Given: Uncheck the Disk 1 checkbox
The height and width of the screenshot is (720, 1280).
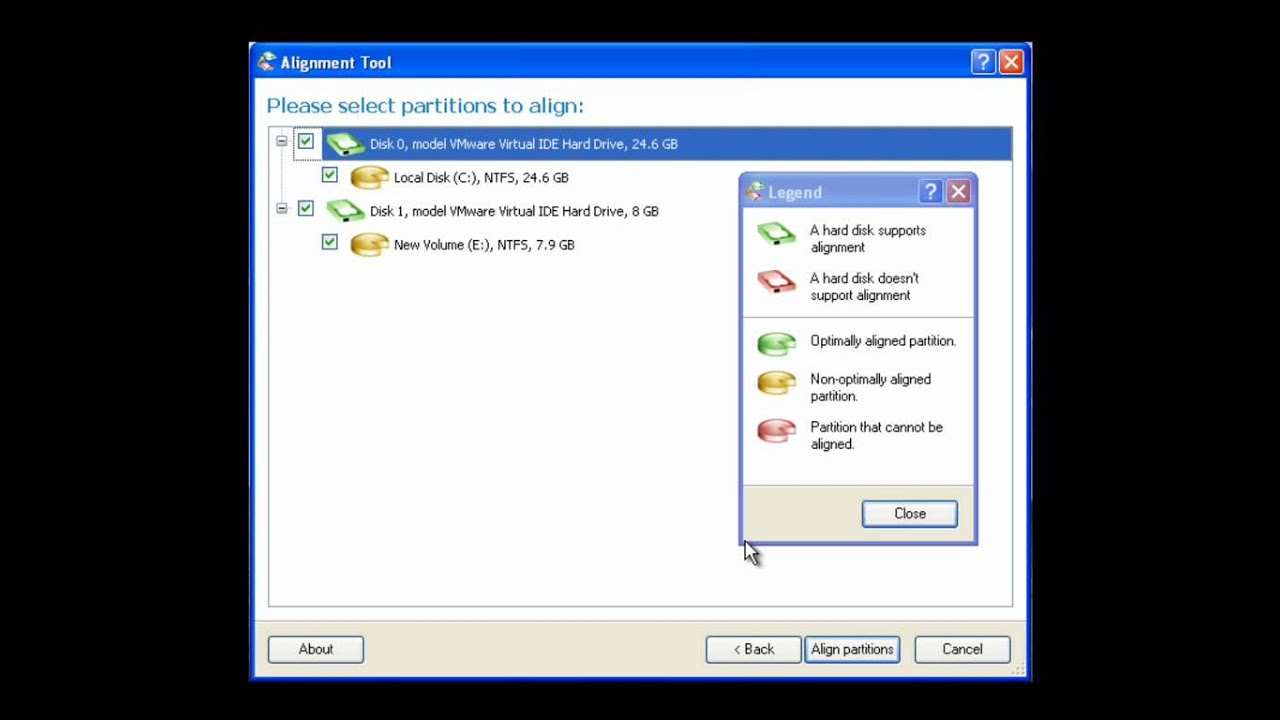Looking at the screenshot, I should (306, 209).
